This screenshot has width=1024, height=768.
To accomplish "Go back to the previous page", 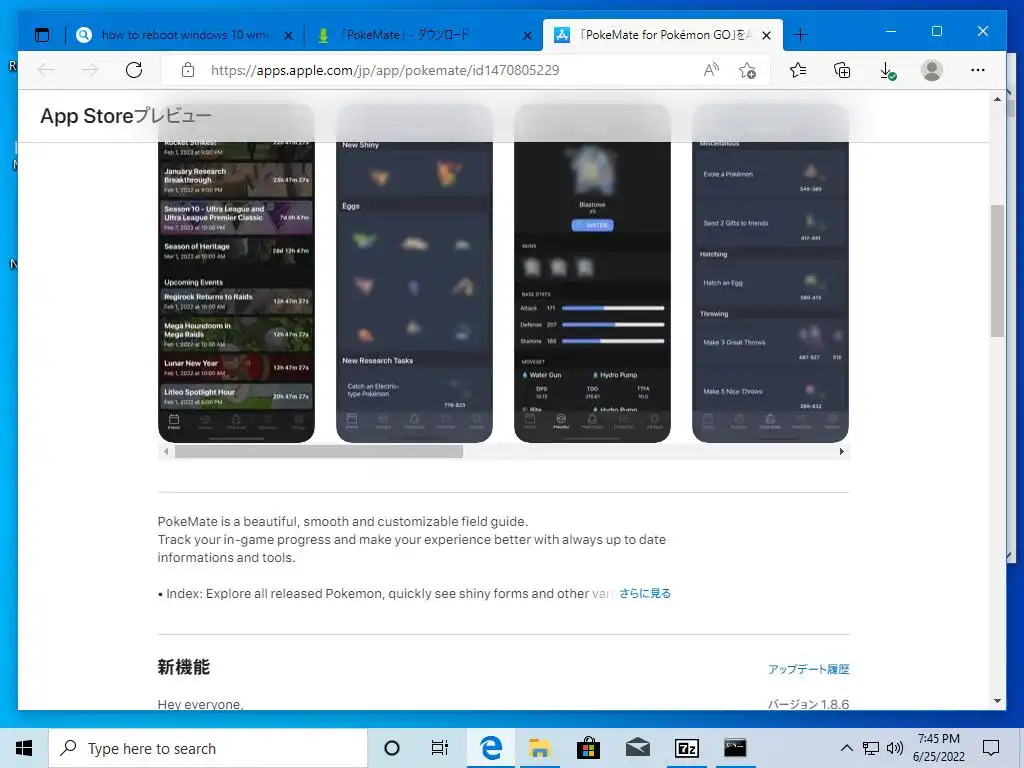I will (46, 70).
